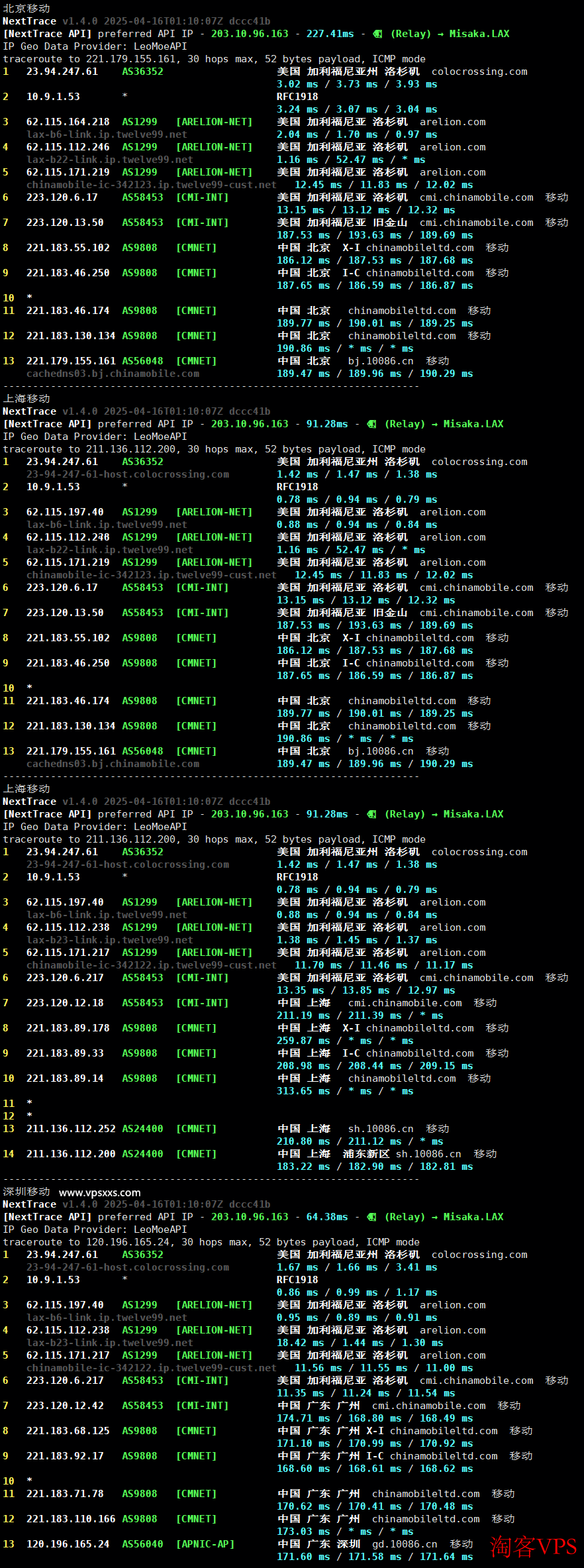Screen dimensions: 584x1568
Task: Click latency 171.10 ms / 170.99 ms / 170.92 ms
Action: point(375,1443)
